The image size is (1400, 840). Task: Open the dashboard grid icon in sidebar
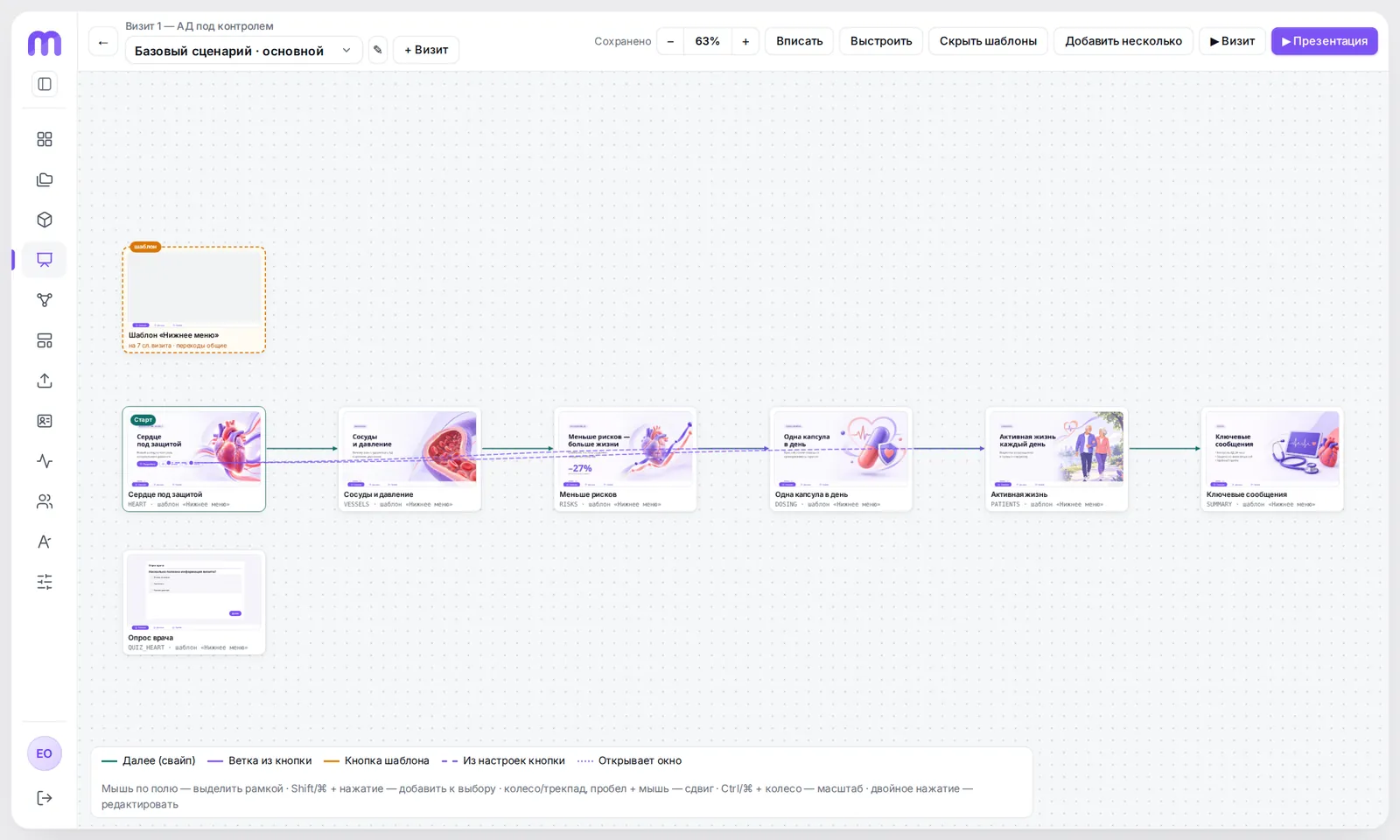[x=45, y=139]
